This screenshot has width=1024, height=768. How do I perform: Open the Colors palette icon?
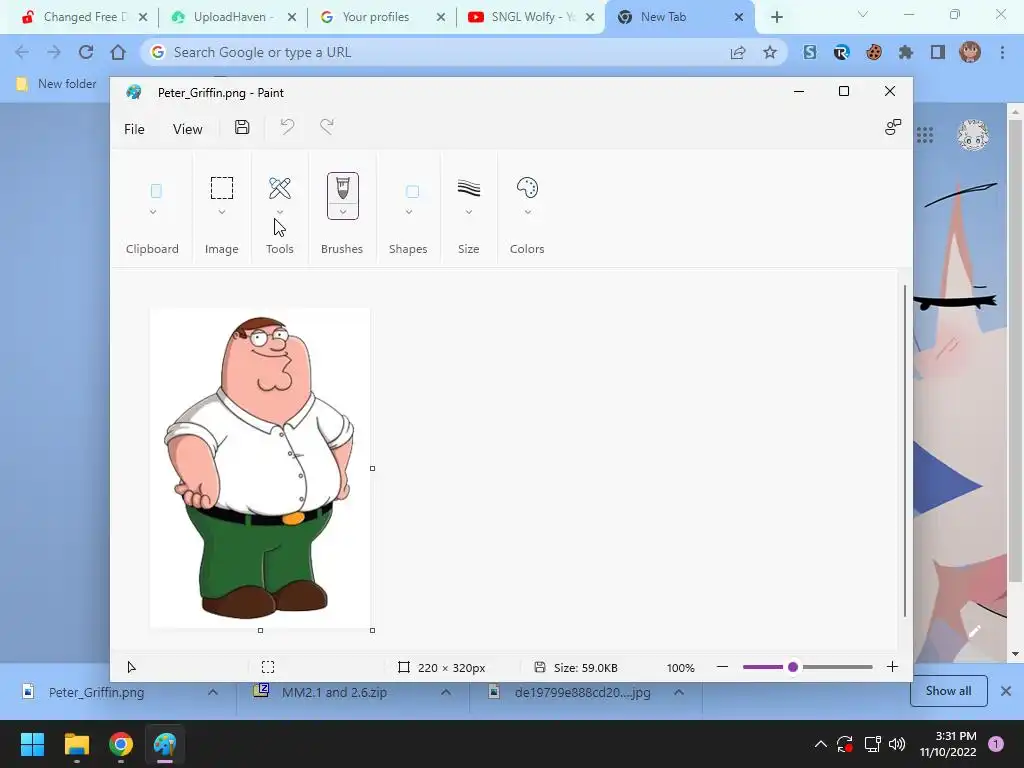tap(527, 188)
